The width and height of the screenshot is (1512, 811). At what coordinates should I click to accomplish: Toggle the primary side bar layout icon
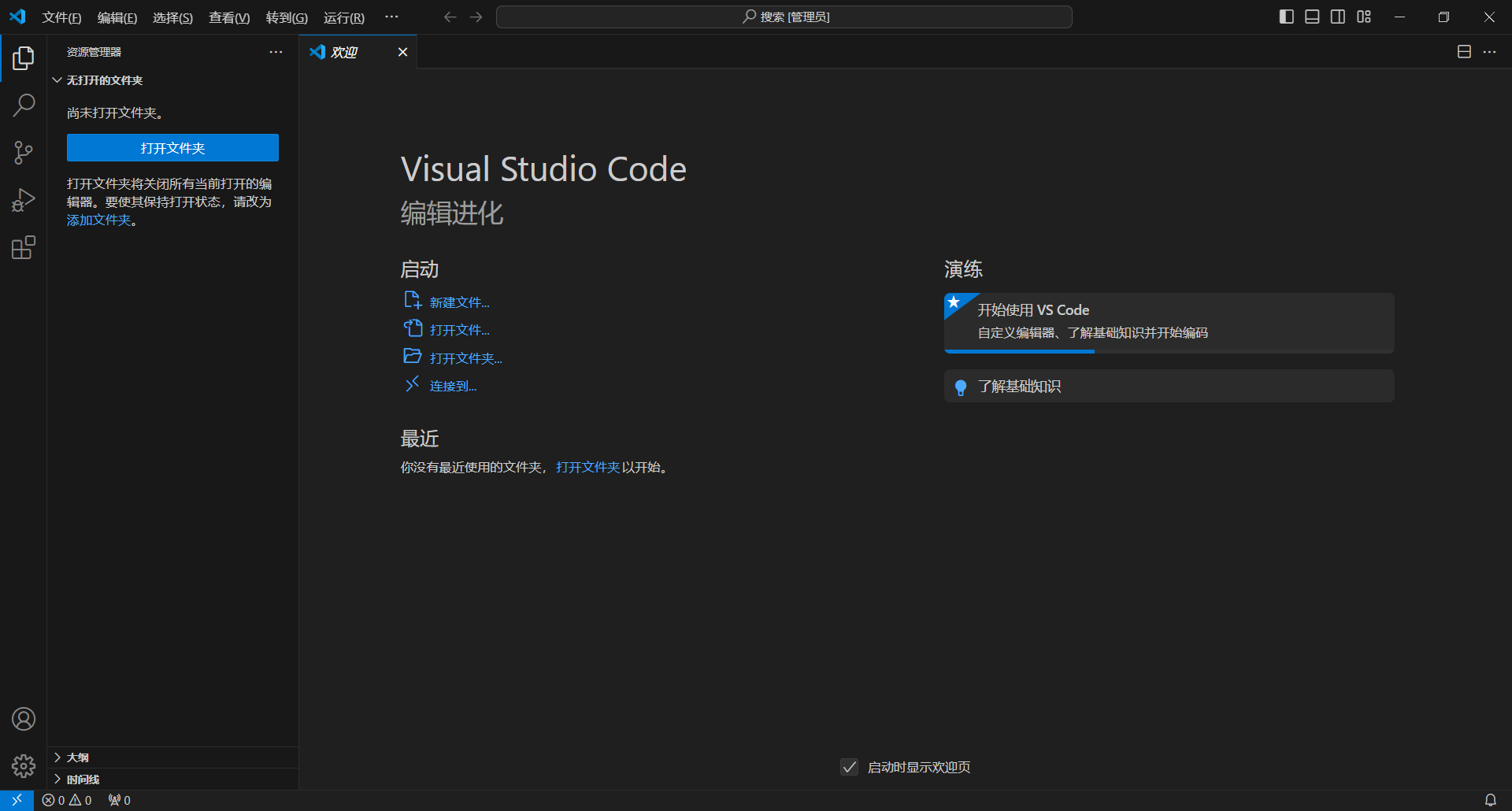pyautogui.click(x=1286, y=17)
